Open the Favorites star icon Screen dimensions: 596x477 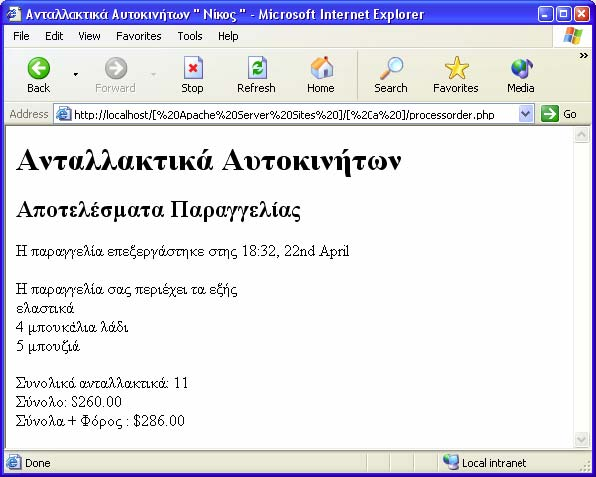[x=456, y=68]
